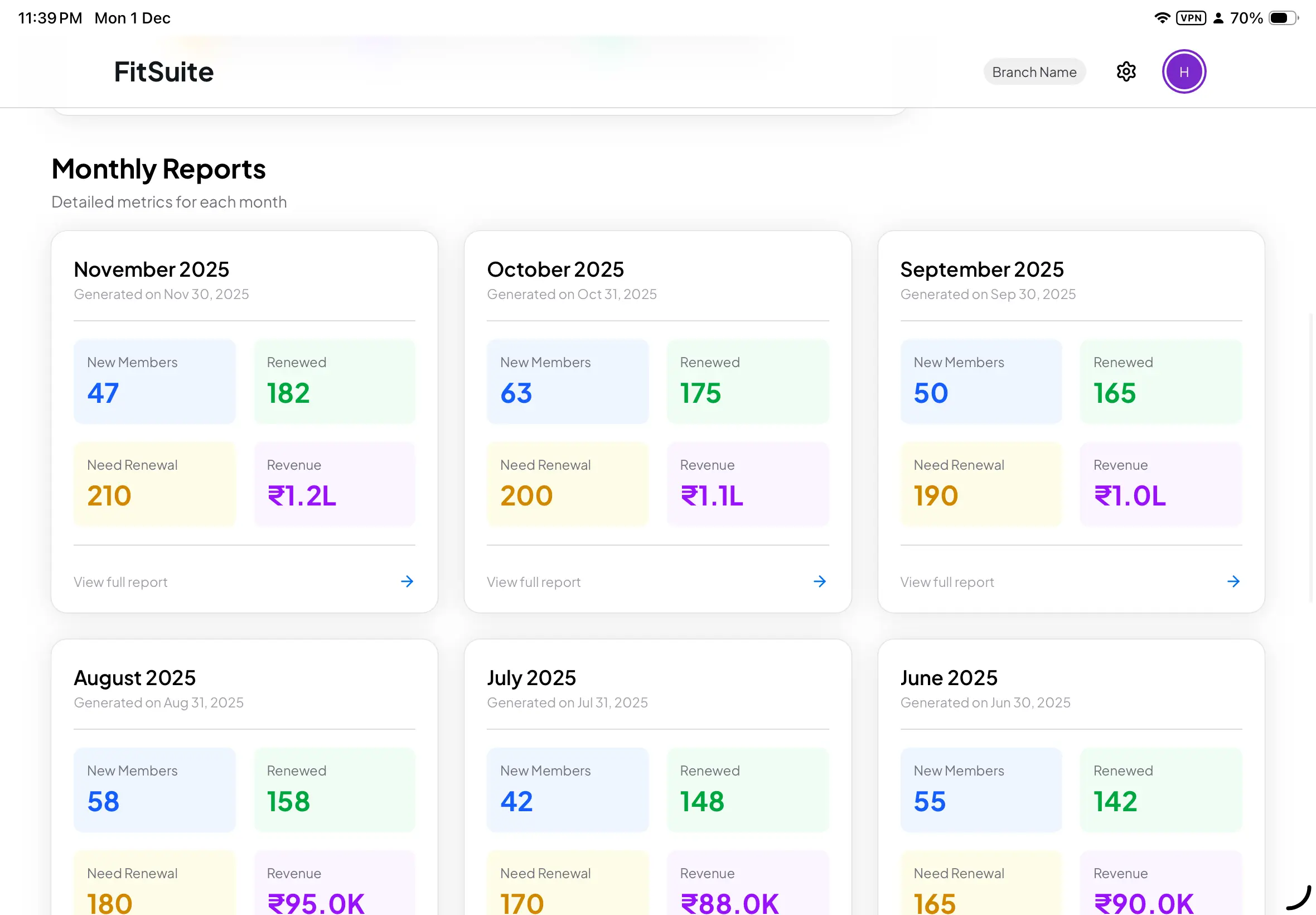Click the battery indicator showing 70%
1316x915 pixels.
(1281, 18)
